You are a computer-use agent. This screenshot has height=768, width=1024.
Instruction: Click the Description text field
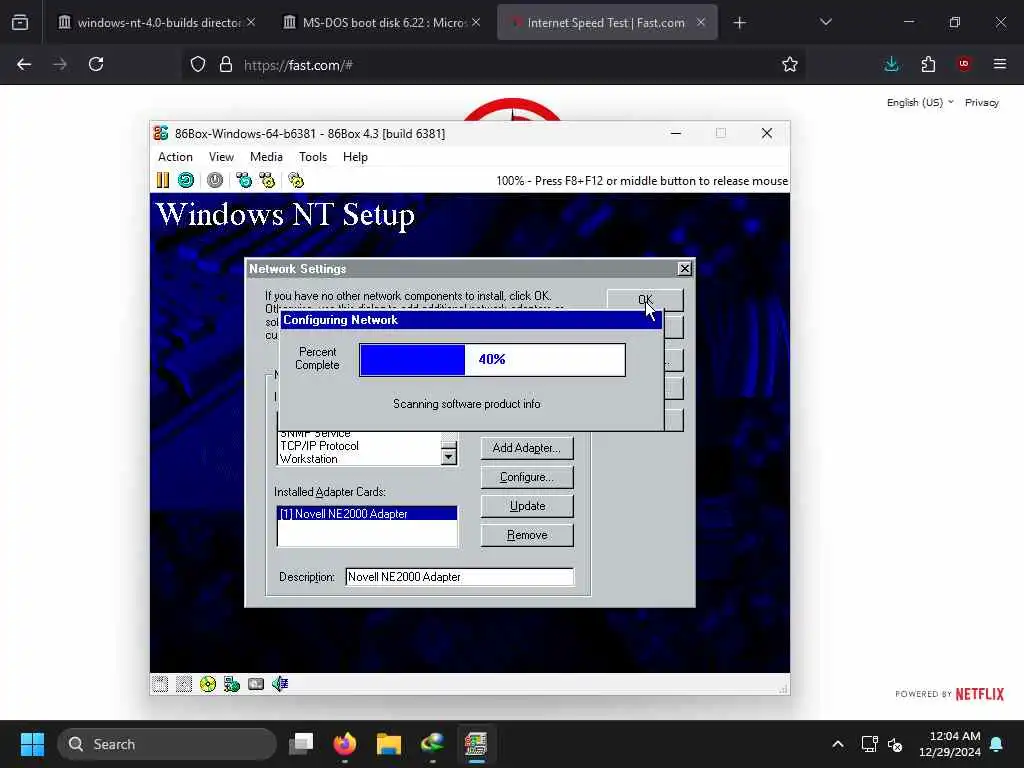459,577
